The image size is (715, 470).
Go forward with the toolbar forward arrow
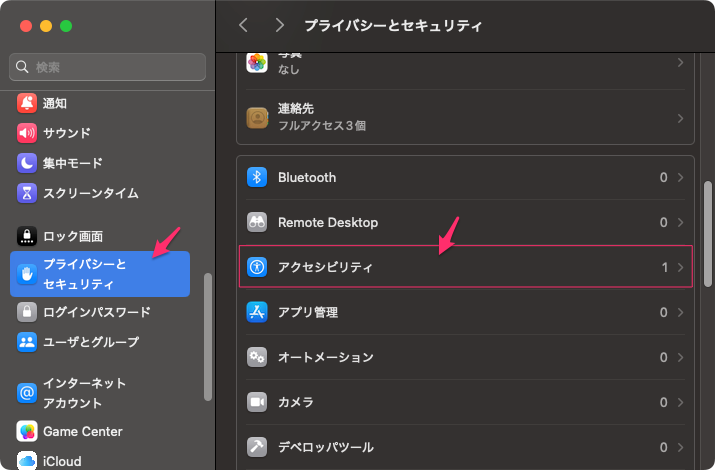pos(279,25)
